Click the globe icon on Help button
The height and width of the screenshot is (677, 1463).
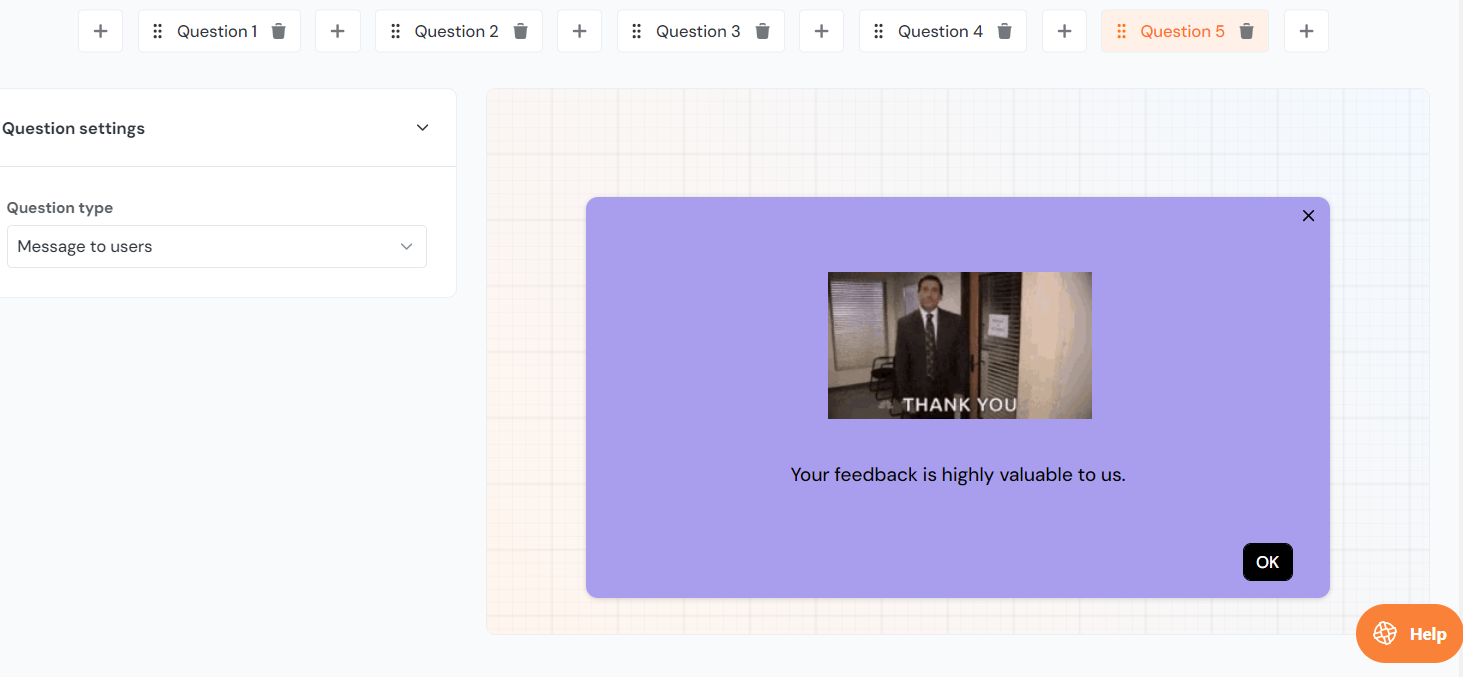1385,633
